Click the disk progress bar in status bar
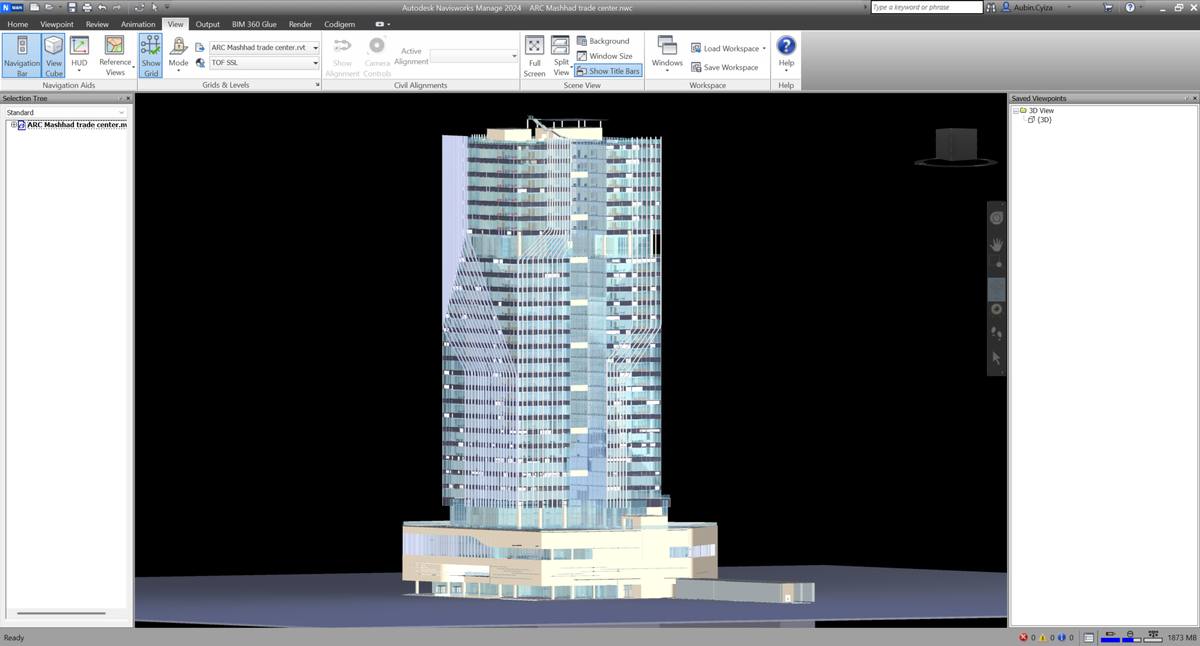Image resolution: width=1200 pixels, height=646 pixels. 1129,637
